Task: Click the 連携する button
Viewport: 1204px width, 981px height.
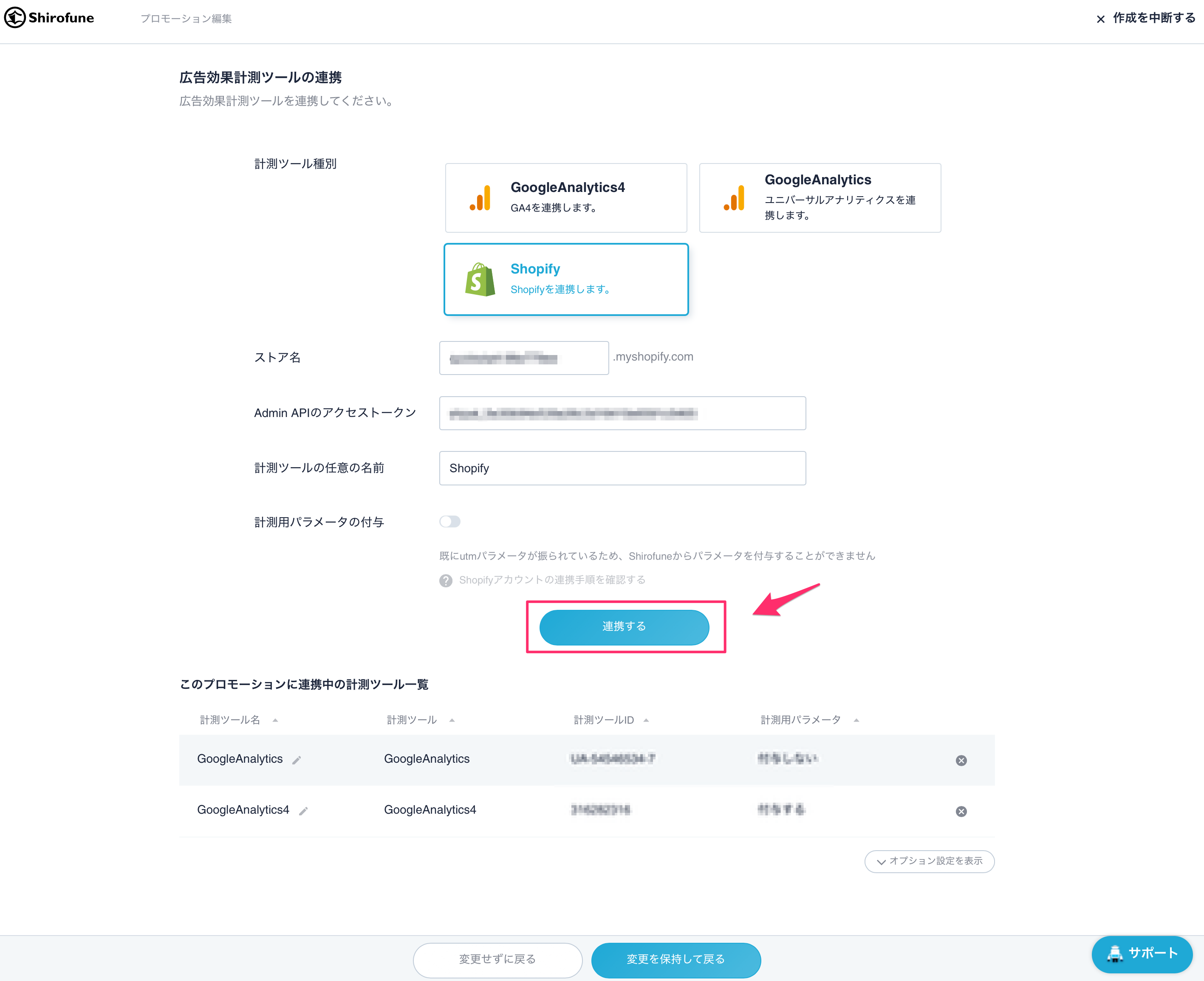Action: [x=624, y=627]
